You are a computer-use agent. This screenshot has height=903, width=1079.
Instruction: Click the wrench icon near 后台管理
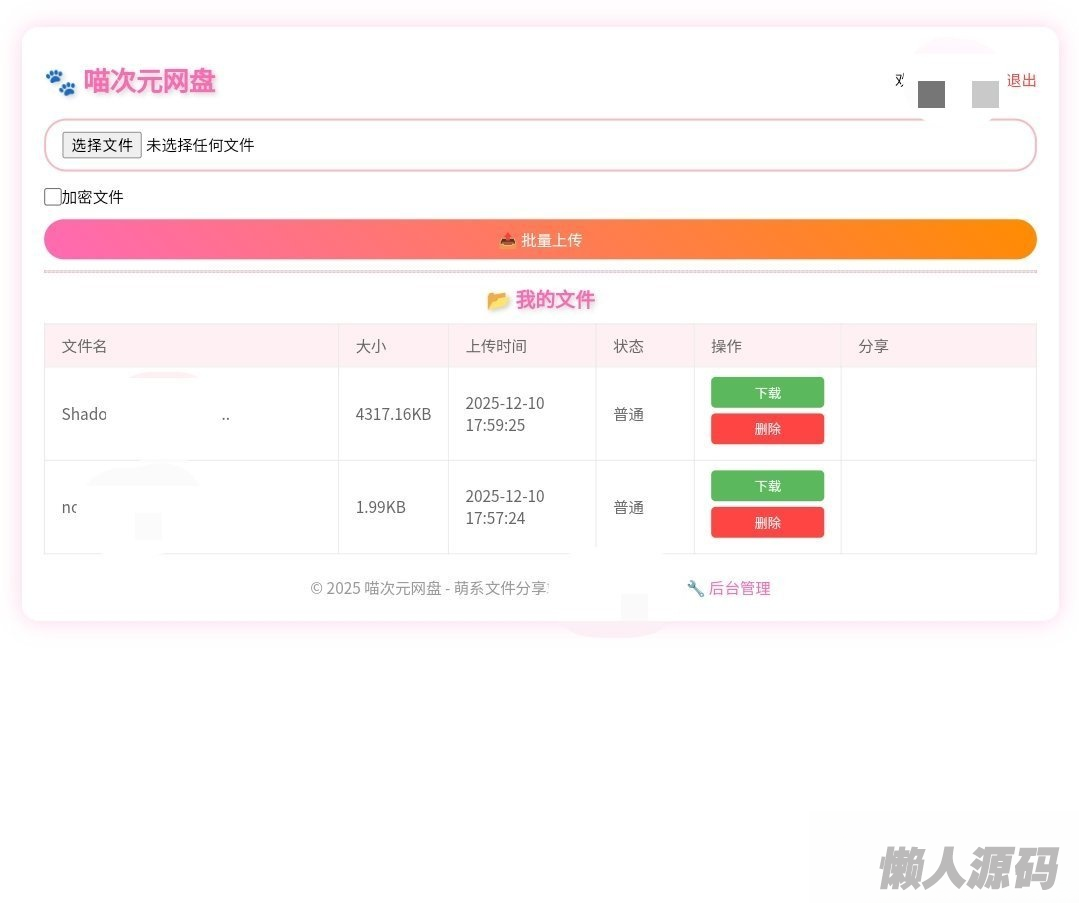(x=695, y=588)
